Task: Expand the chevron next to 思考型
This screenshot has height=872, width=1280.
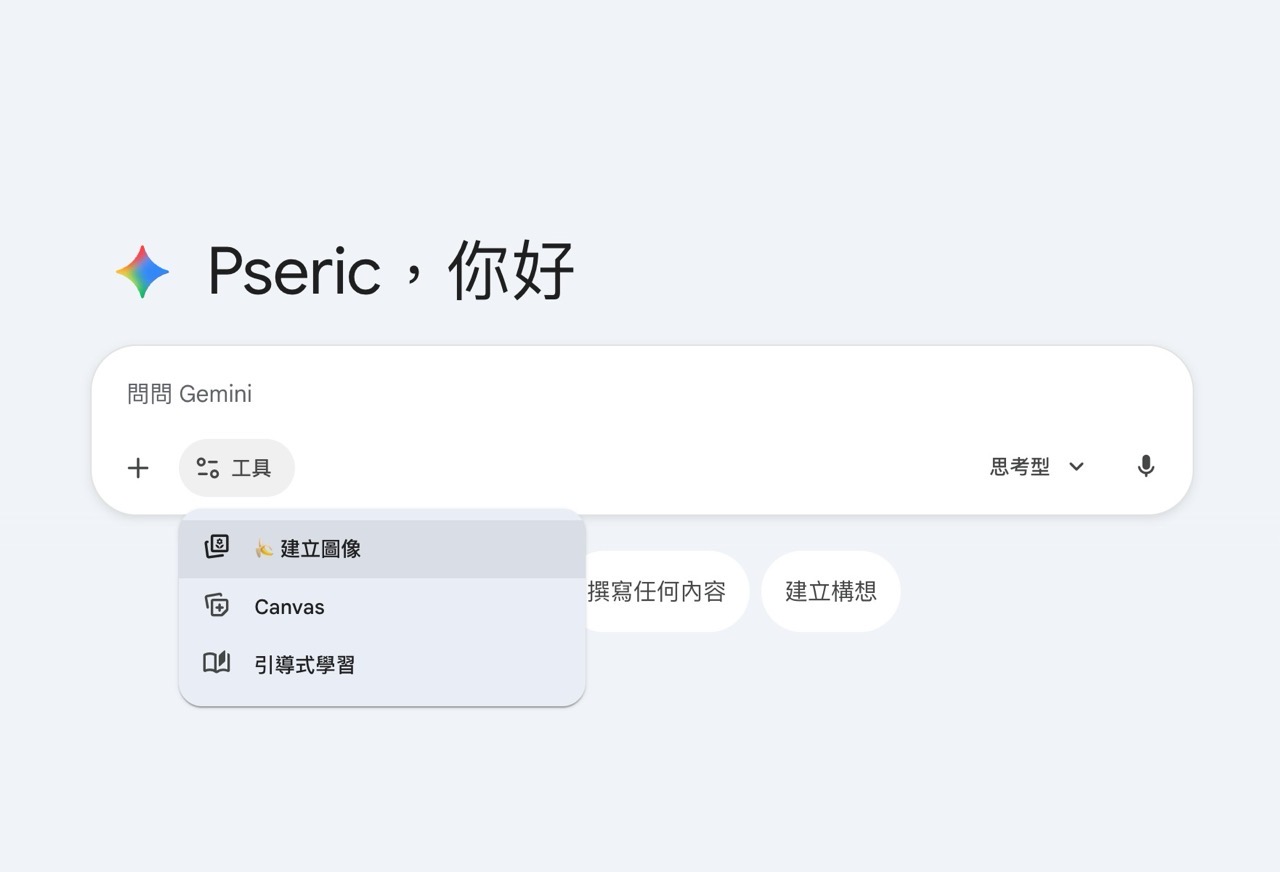Action: pyautogui.click(x=1077, y=467)
